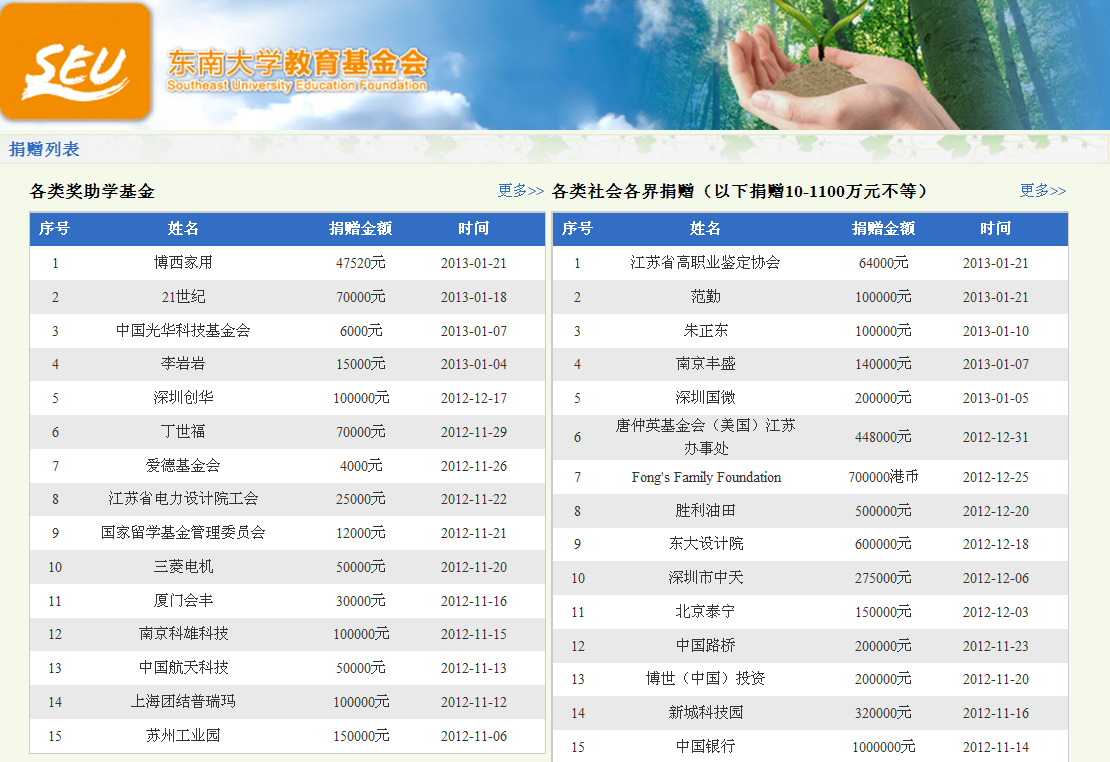This screenshot has height=762, width=1110.
Task: Click the 700000港币 amount cell
Action: [883, 477]
